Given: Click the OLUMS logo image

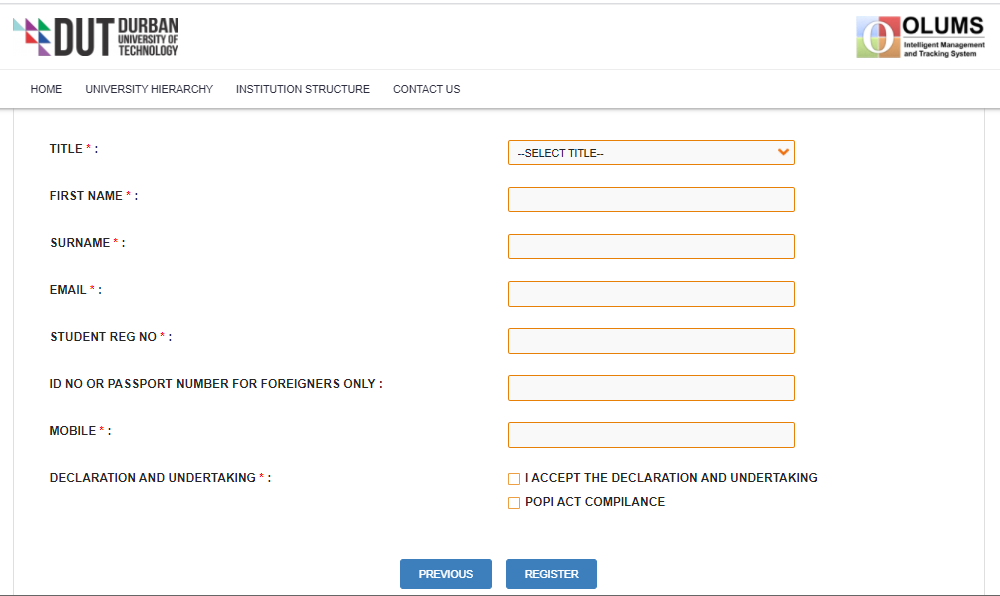Looking at the screenshot, I should point(920,37).
